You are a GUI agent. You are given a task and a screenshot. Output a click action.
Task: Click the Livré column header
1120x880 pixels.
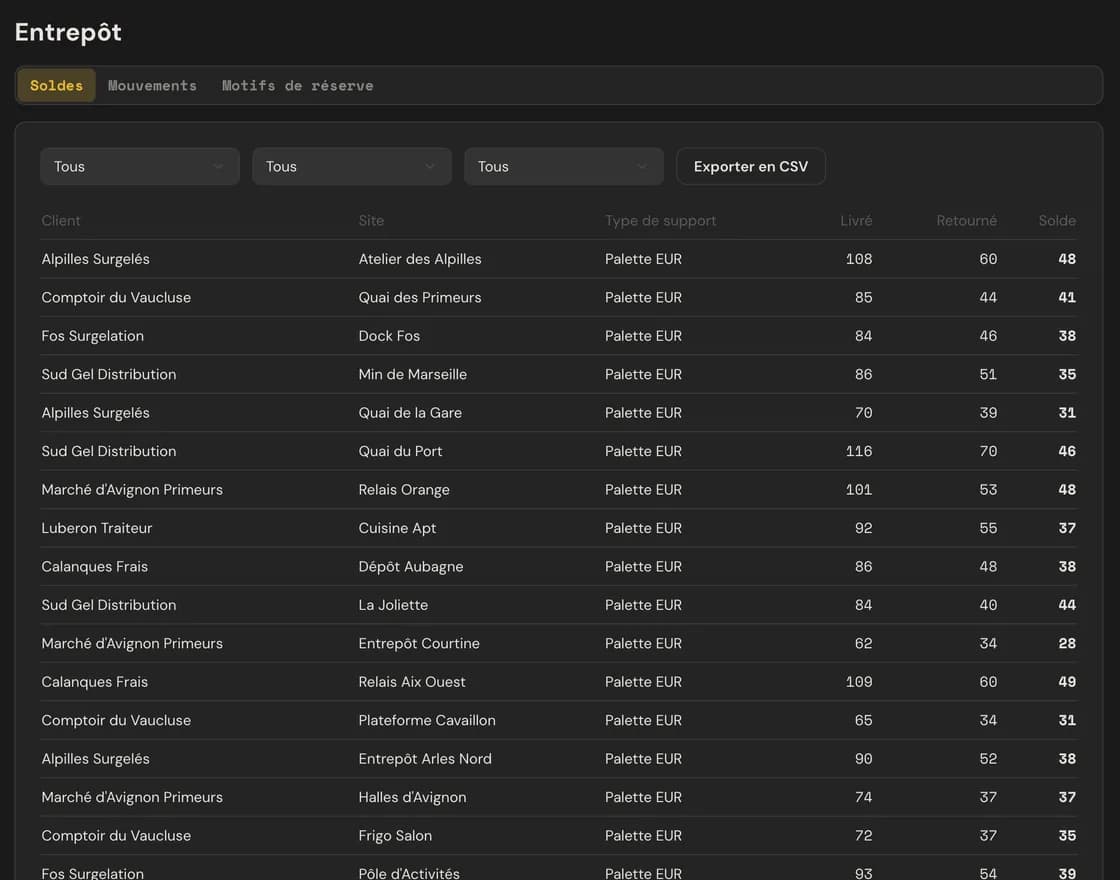[x=856, y=221]
